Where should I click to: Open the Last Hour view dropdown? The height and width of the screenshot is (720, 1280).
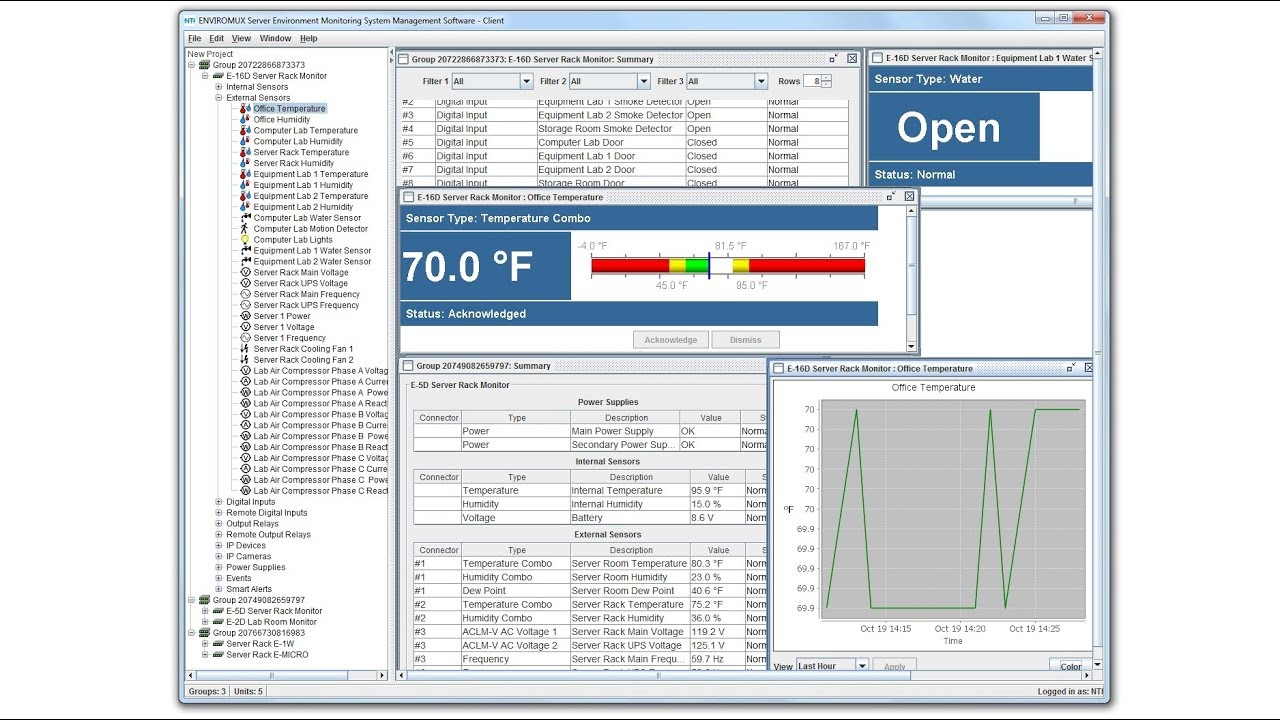[862, 666]
